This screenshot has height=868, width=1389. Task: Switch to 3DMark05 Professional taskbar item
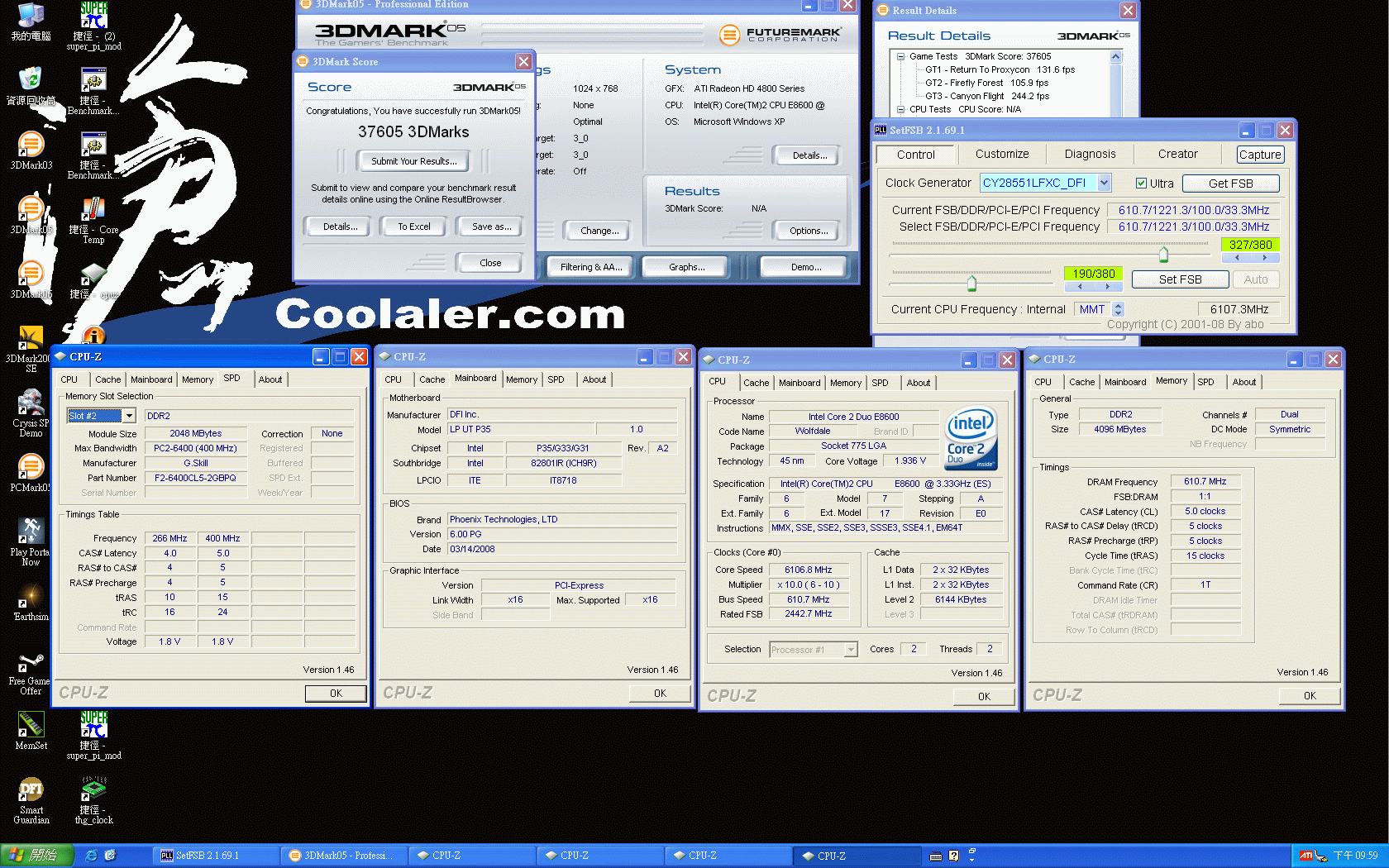click(x=343, y=856)
